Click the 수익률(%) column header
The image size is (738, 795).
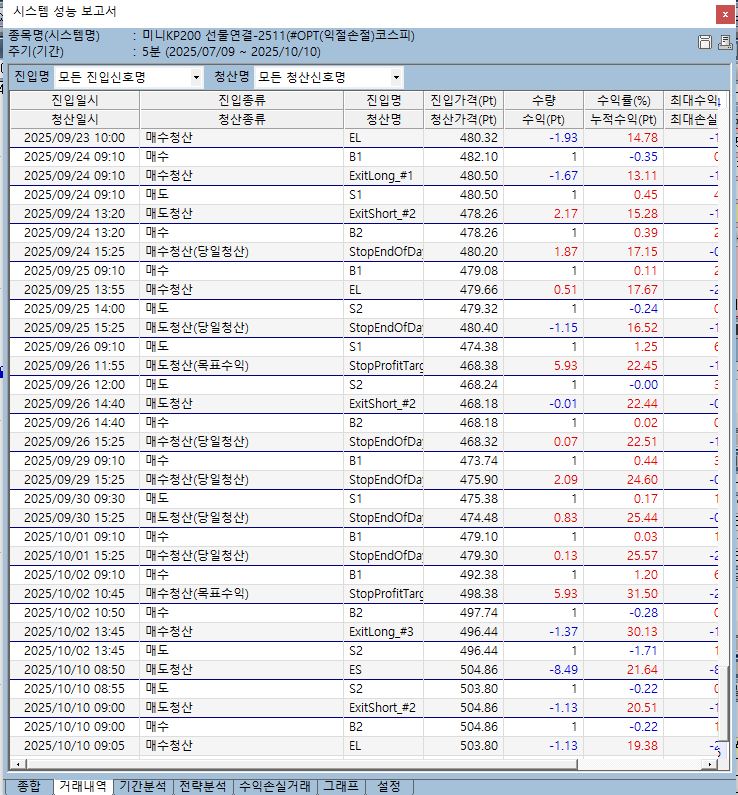pyautogui.click(x=623, y=100)
